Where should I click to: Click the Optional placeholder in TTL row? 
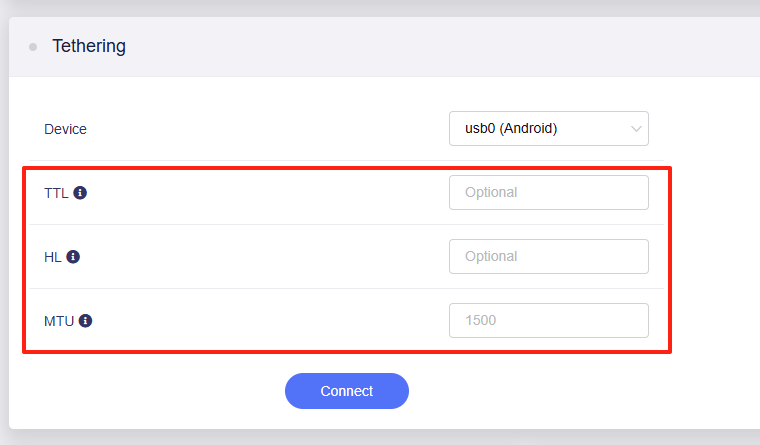[x=491, y=192]
